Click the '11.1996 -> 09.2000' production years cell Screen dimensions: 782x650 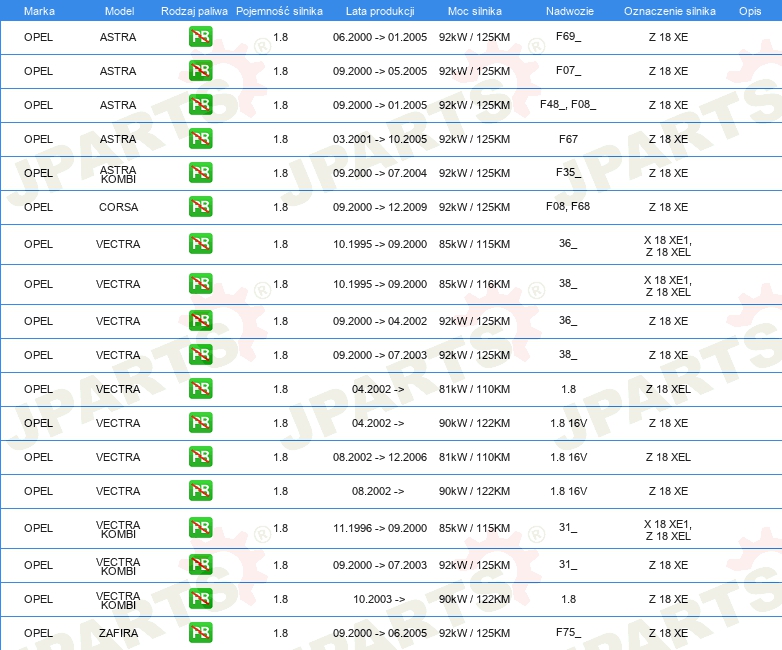[380, 528]
